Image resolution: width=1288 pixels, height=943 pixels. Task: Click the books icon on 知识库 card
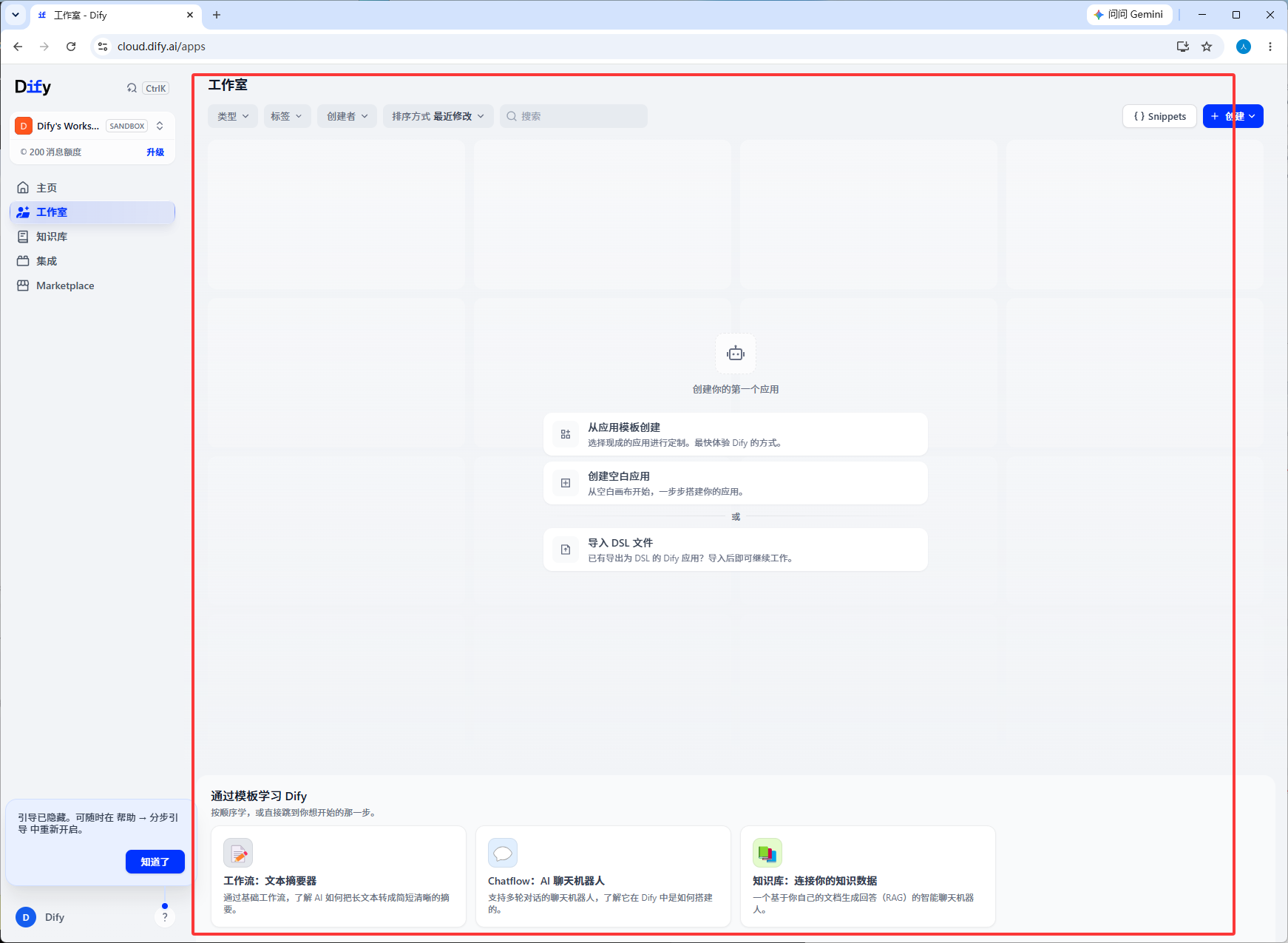[x=767, y=853]
